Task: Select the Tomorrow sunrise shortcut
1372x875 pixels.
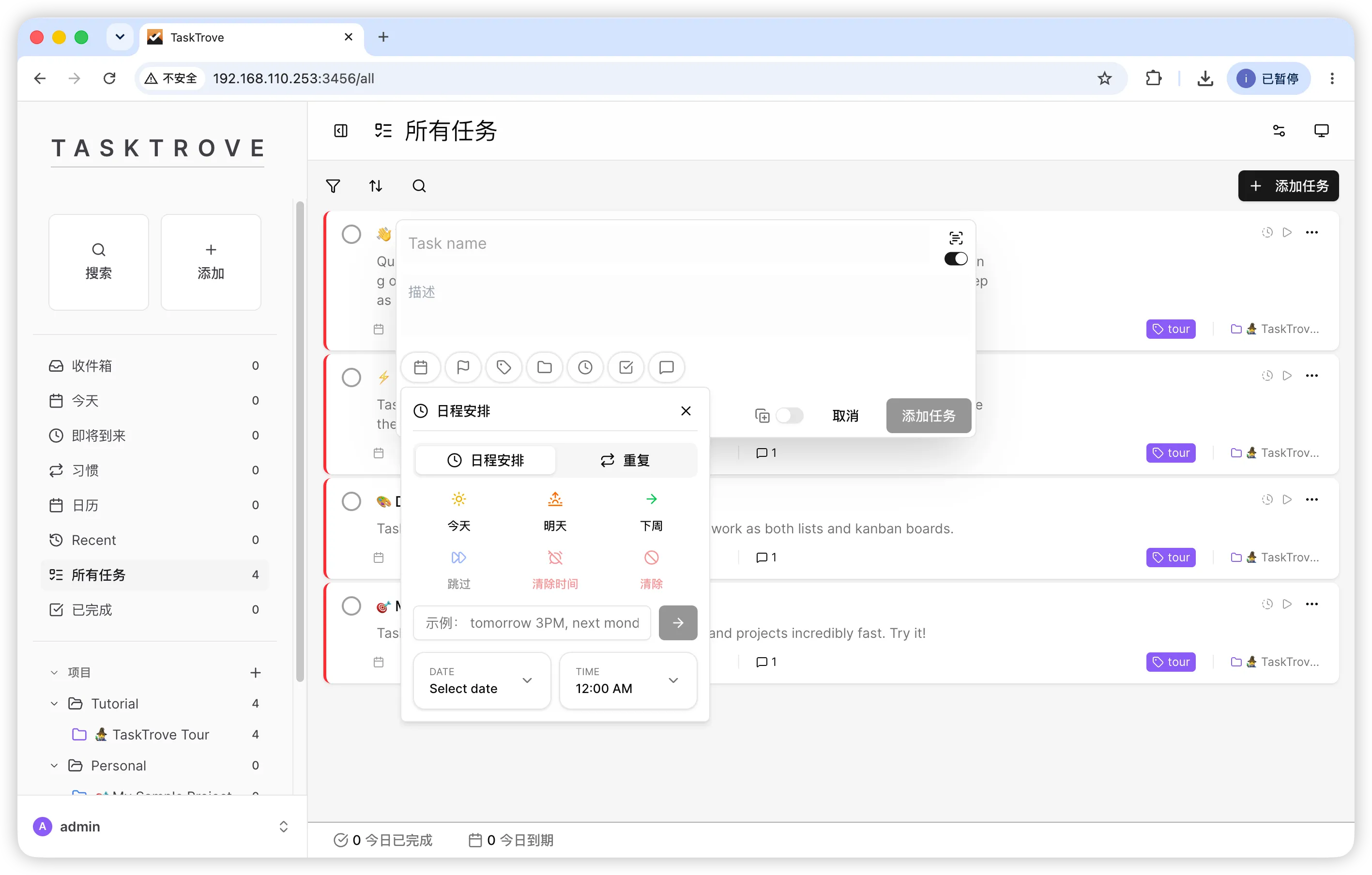Action: tap(555, 512)
